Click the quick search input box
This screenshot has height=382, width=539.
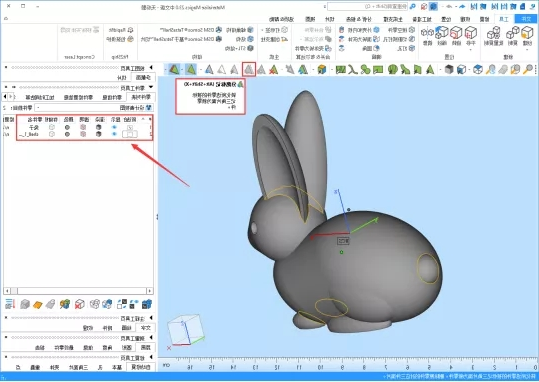pyautogui.click(x=367, y=7)
